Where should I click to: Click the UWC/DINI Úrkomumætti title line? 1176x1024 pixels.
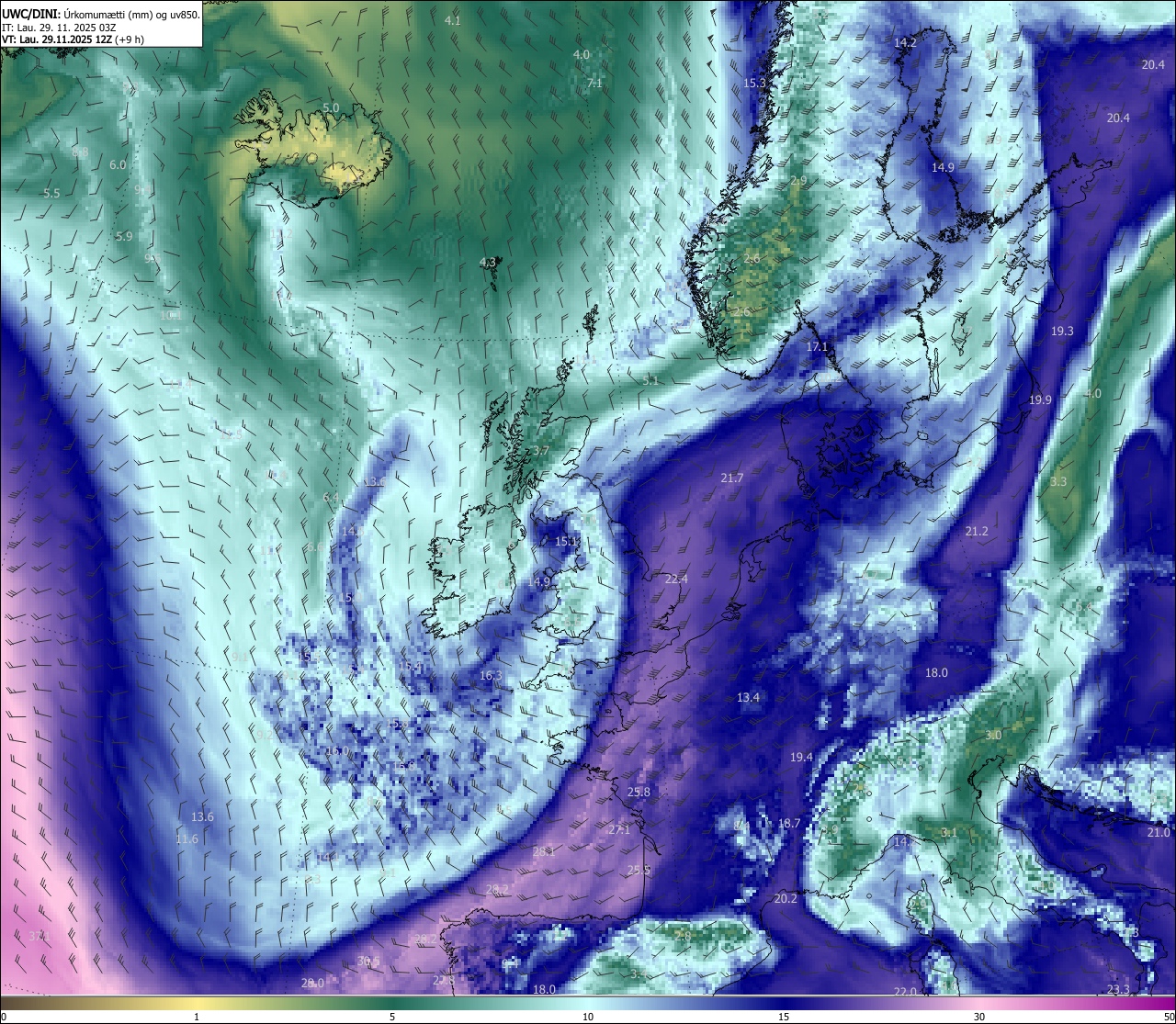[x=100, y=14]
